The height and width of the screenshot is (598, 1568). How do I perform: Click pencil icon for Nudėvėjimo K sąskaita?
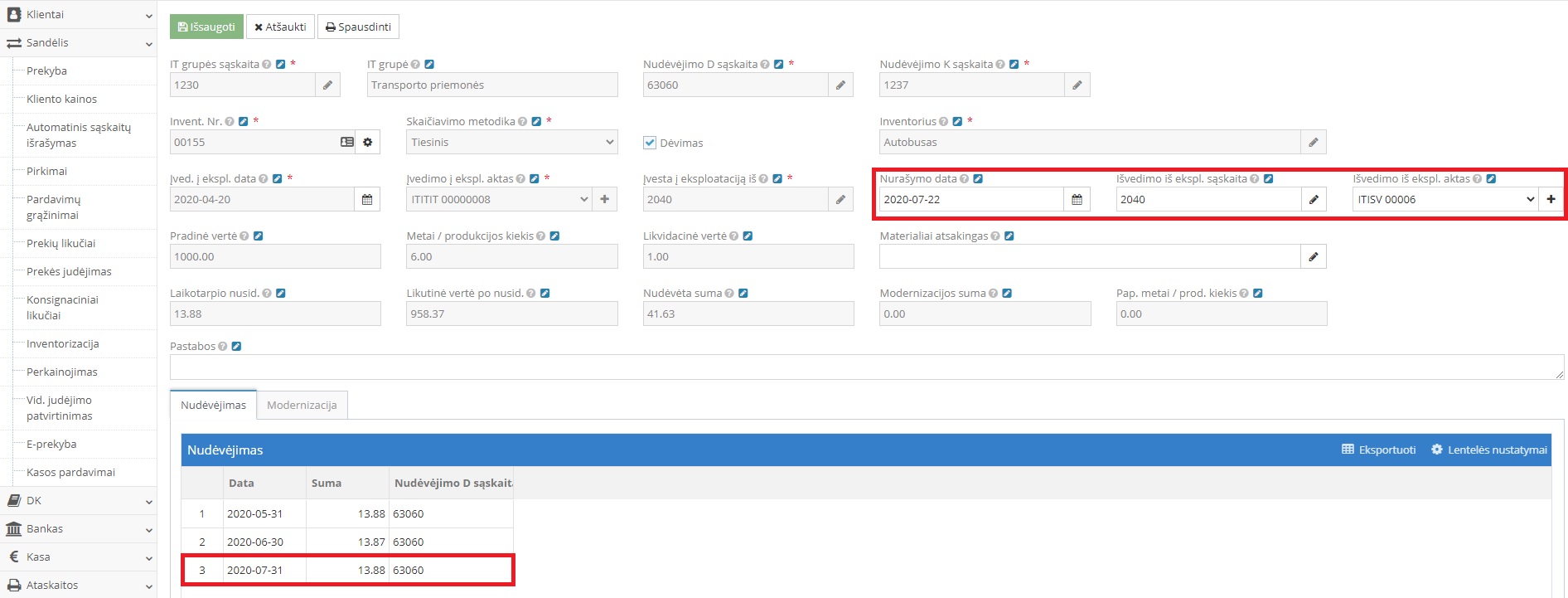pos(1077,85)
